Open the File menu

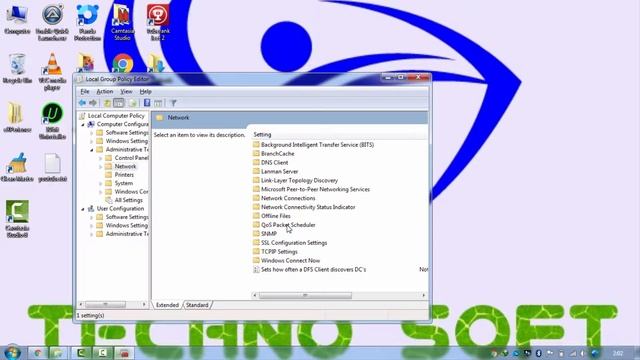click(85, 91)
